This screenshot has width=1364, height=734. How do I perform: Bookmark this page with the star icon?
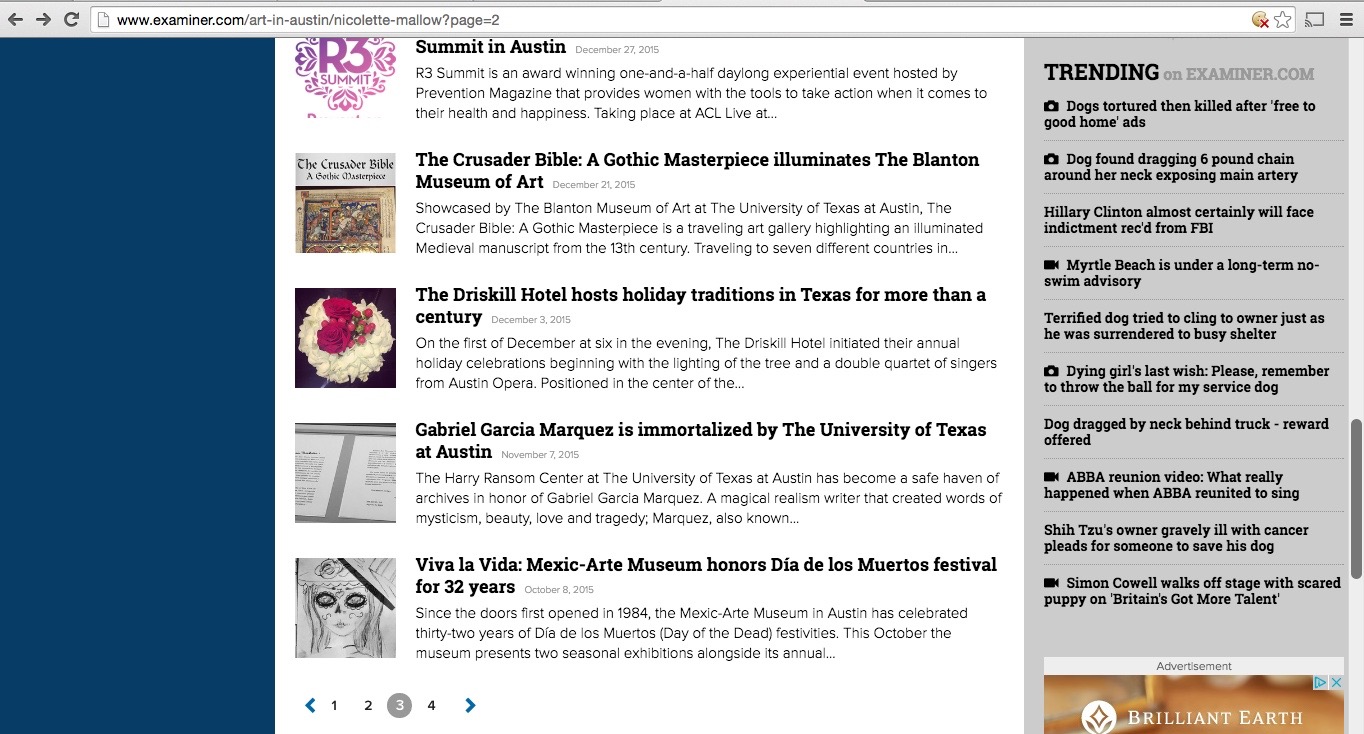(x=1283, y=19)
